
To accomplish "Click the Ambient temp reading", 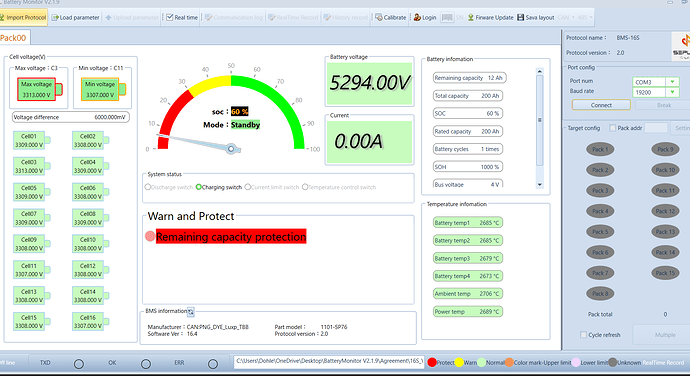I will [x=468, y=294].
